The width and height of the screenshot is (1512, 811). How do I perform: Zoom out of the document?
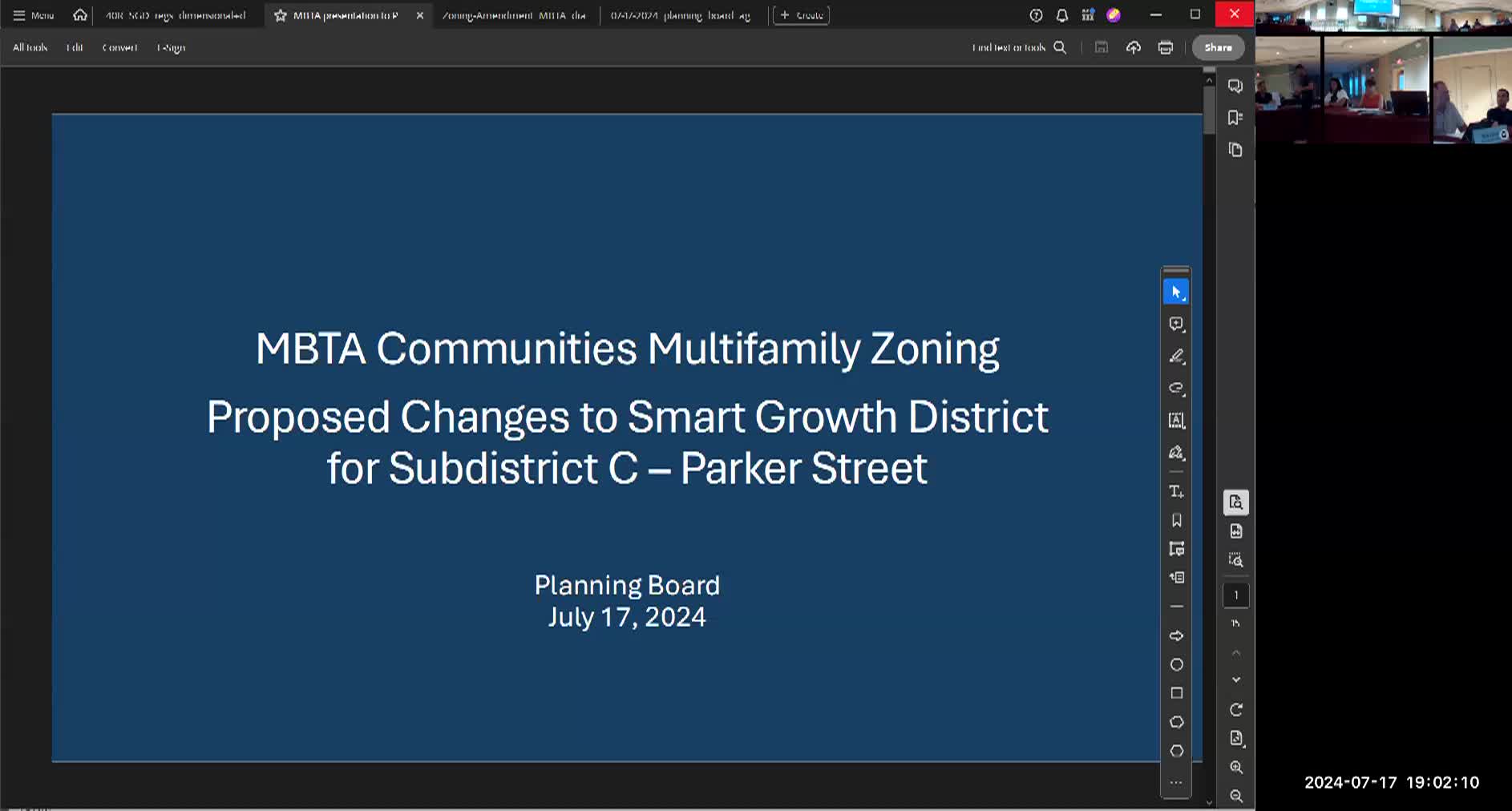pyautogui.click(x=1235, y=796)
